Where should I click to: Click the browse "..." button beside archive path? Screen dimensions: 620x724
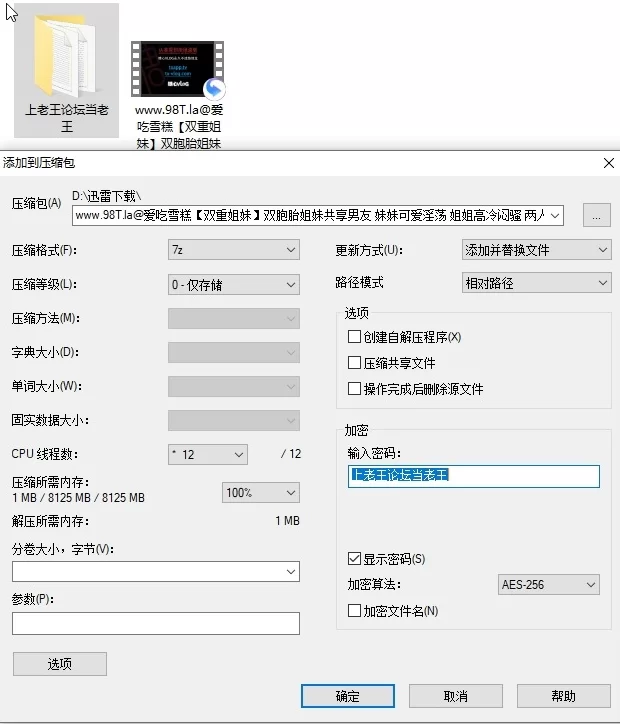(596, 215)
